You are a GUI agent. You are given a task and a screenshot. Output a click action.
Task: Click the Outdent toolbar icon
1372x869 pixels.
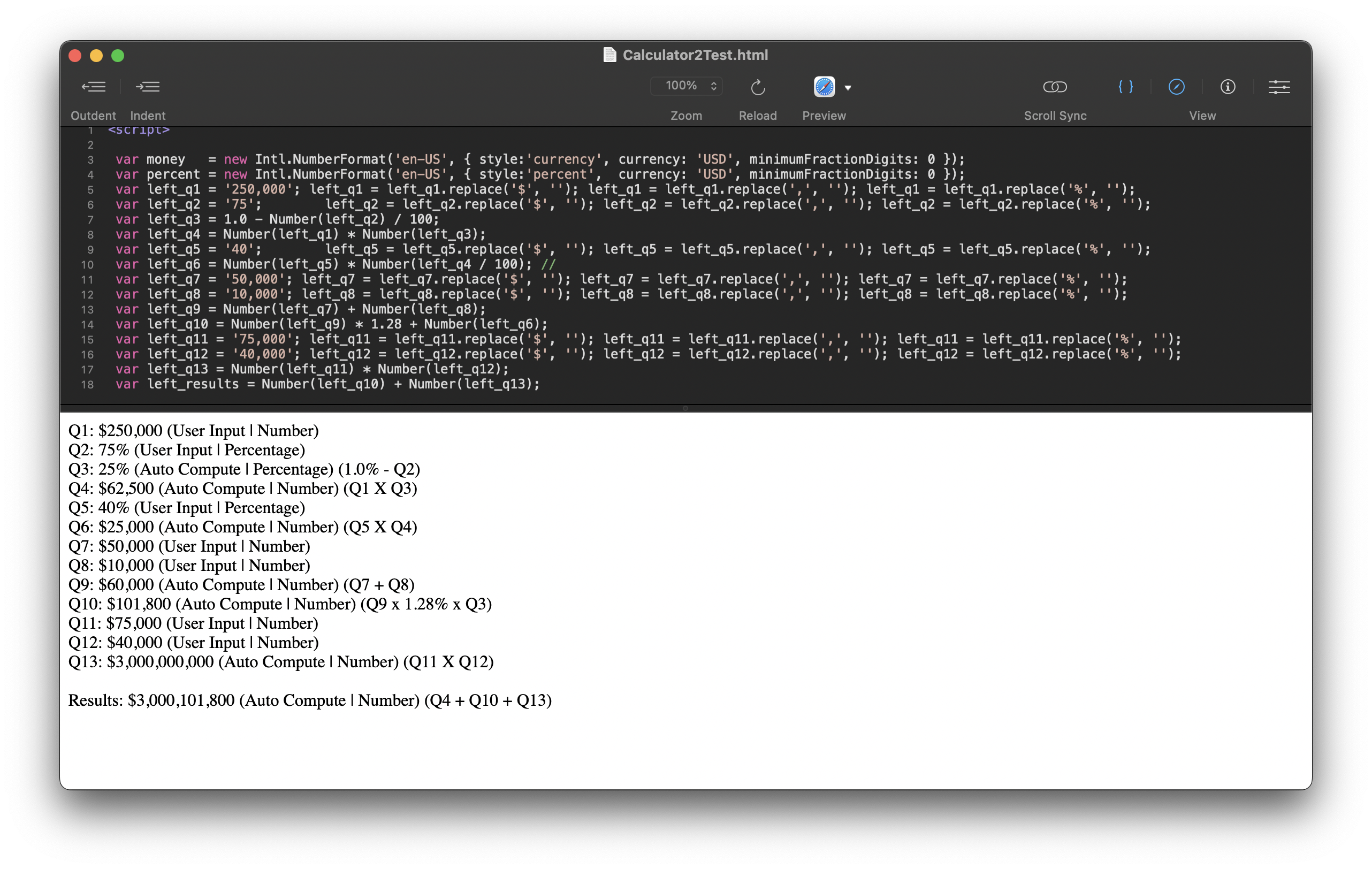(94, 87)
